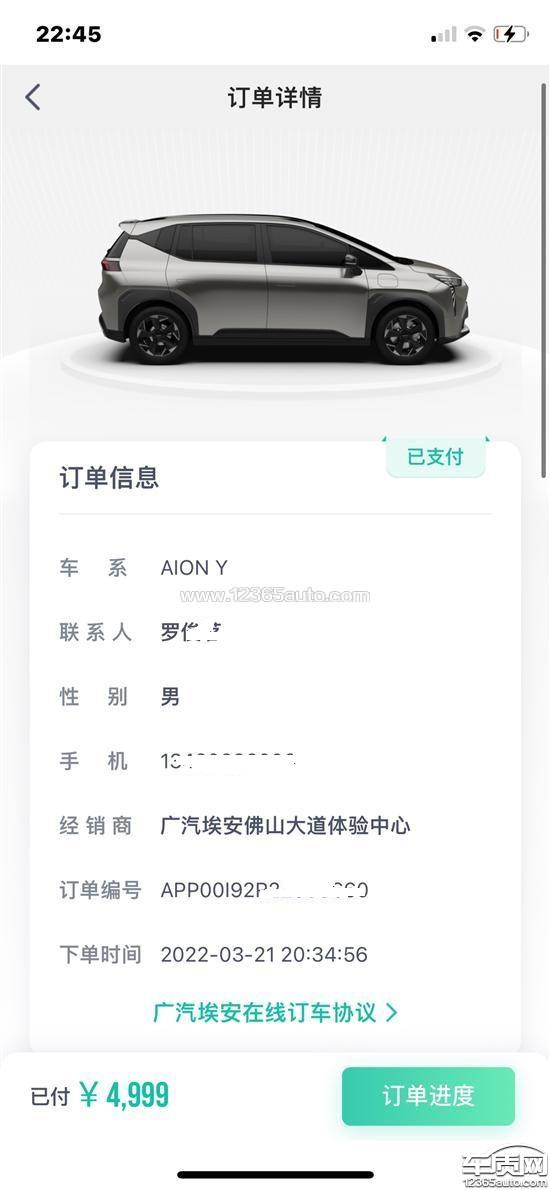Tap the Wi-Fi status icon
550x1190 pixels.
click(x=476, y=34)
